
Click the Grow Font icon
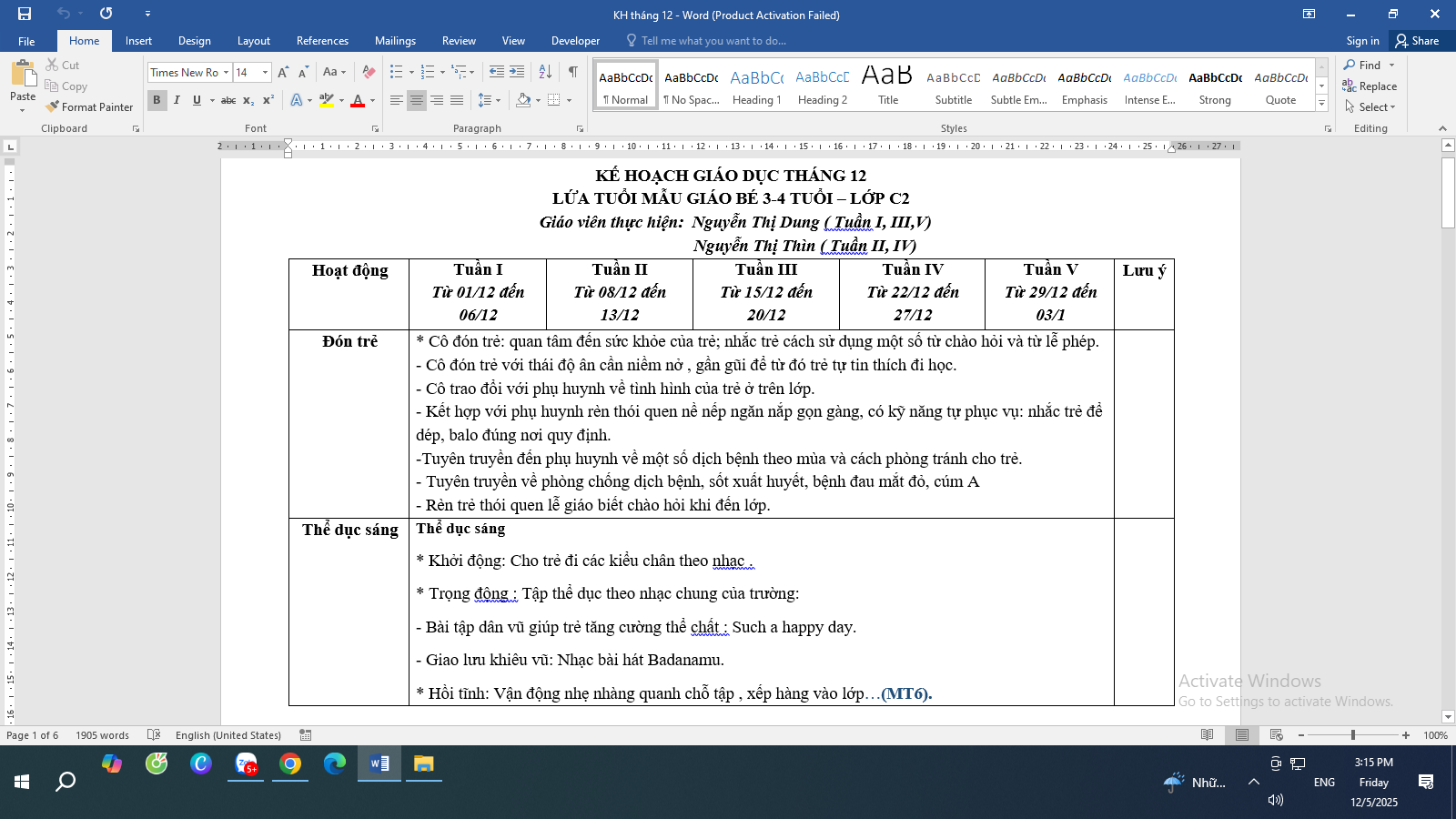click(x=283, y=72)
